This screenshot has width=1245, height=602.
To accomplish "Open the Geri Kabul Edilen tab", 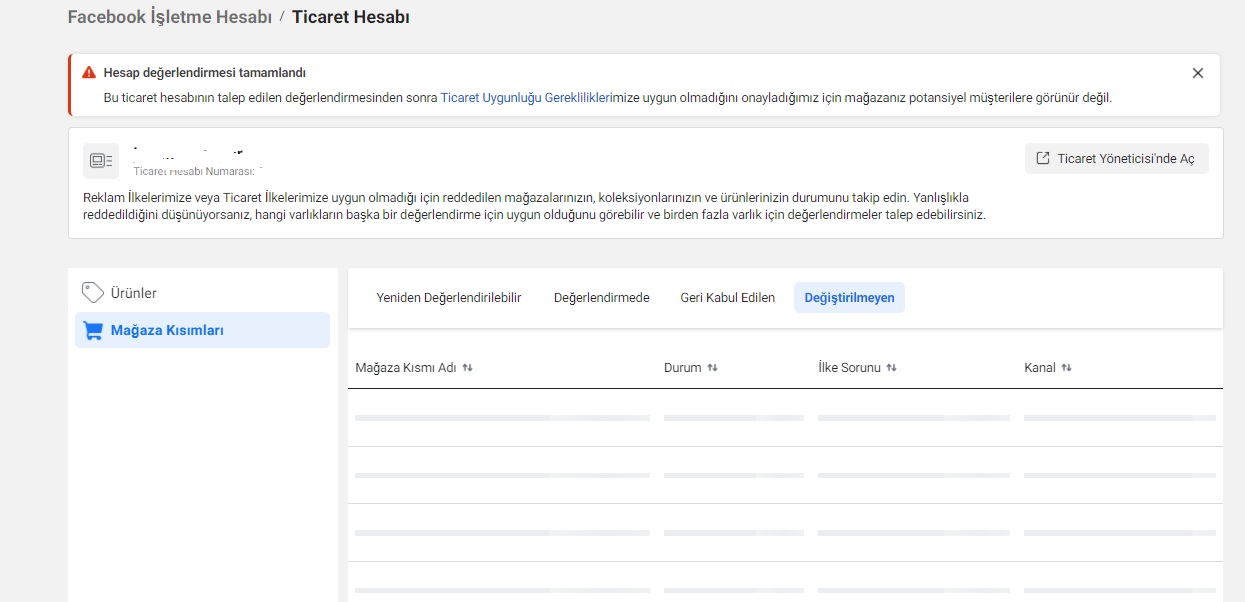I will (x=727, y=298).
